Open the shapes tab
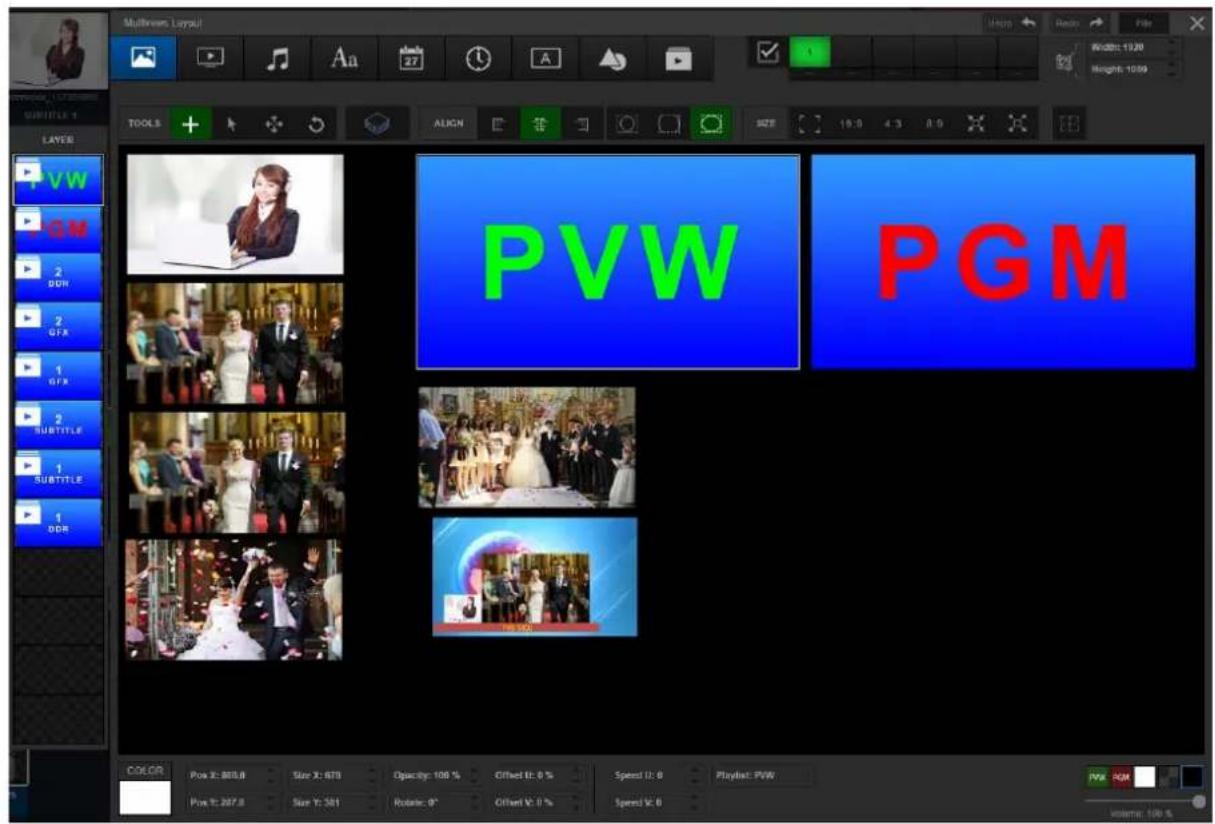Screen dimensions: 1215x824 pyautogui.click(x=613, y=59)
